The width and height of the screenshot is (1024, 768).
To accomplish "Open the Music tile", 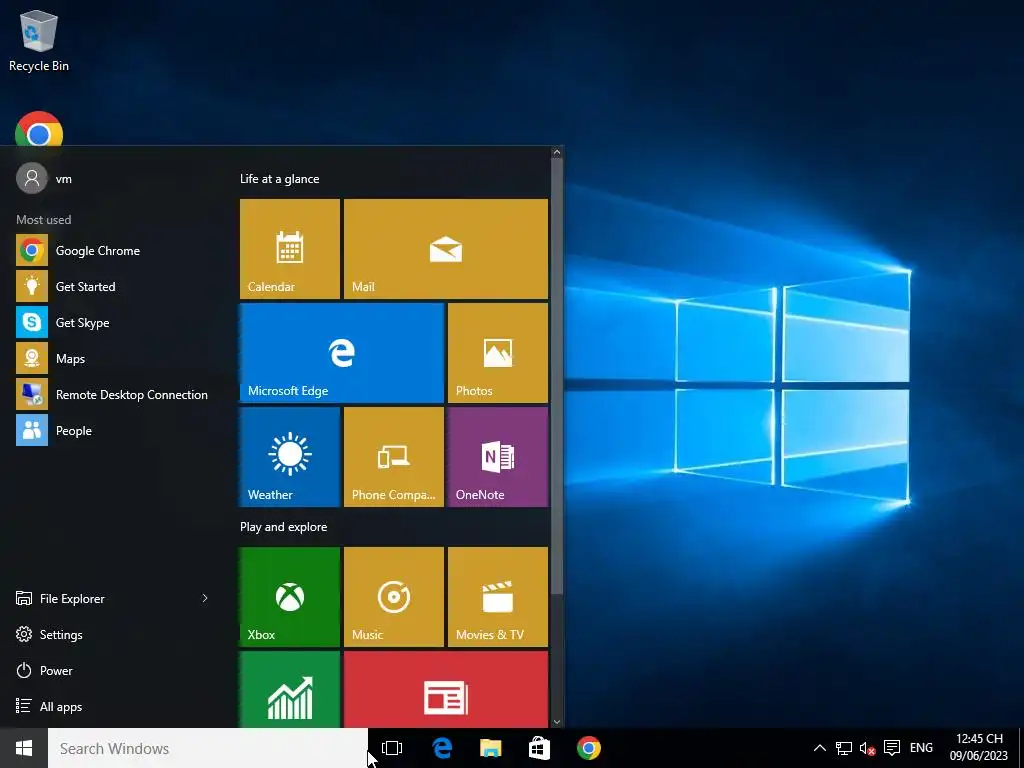I will (x=394, y=597).
